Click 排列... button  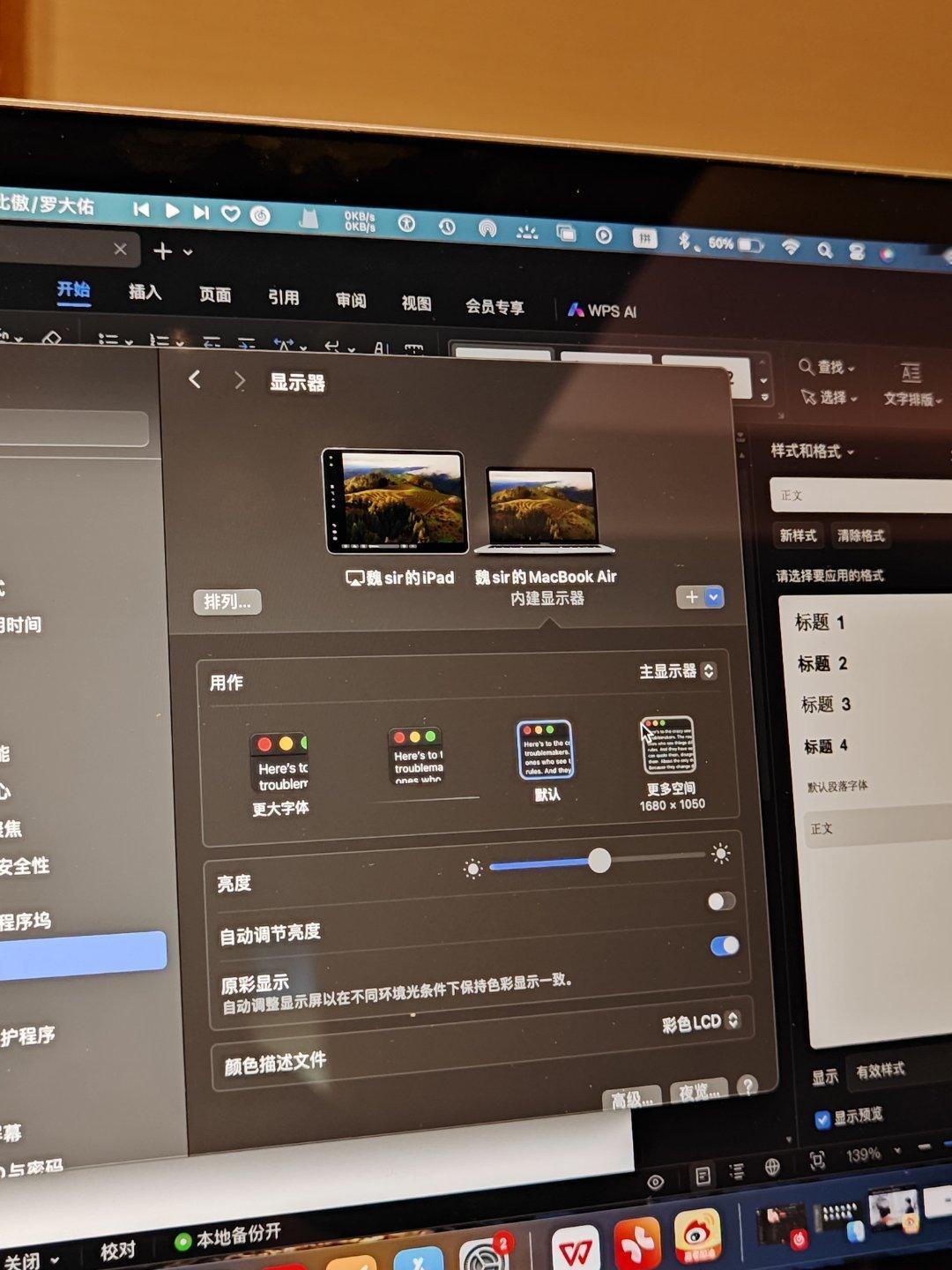click(227, 601)
